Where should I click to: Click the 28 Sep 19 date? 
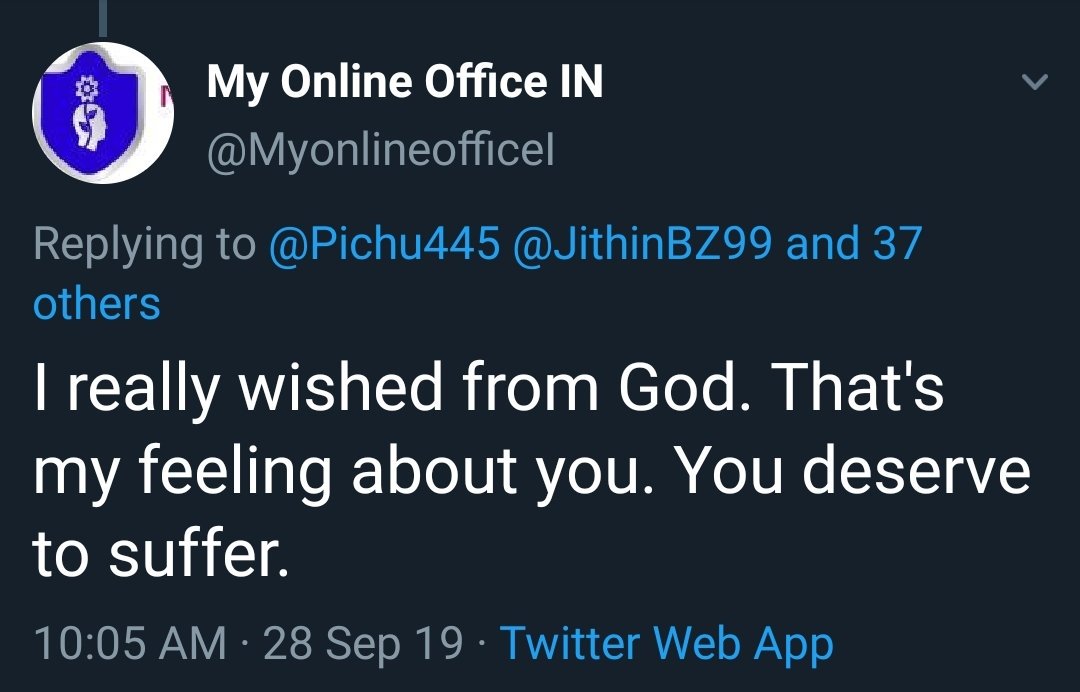363,642
